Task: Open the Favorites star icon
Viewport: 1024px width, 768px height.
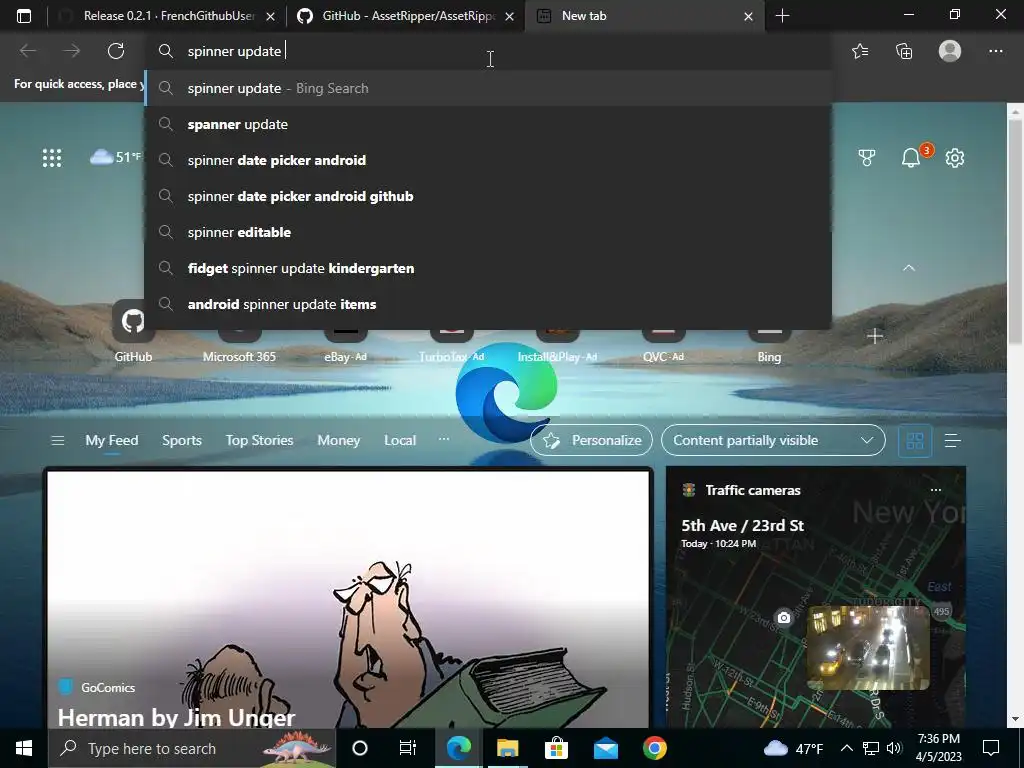Action: [860, 51]
